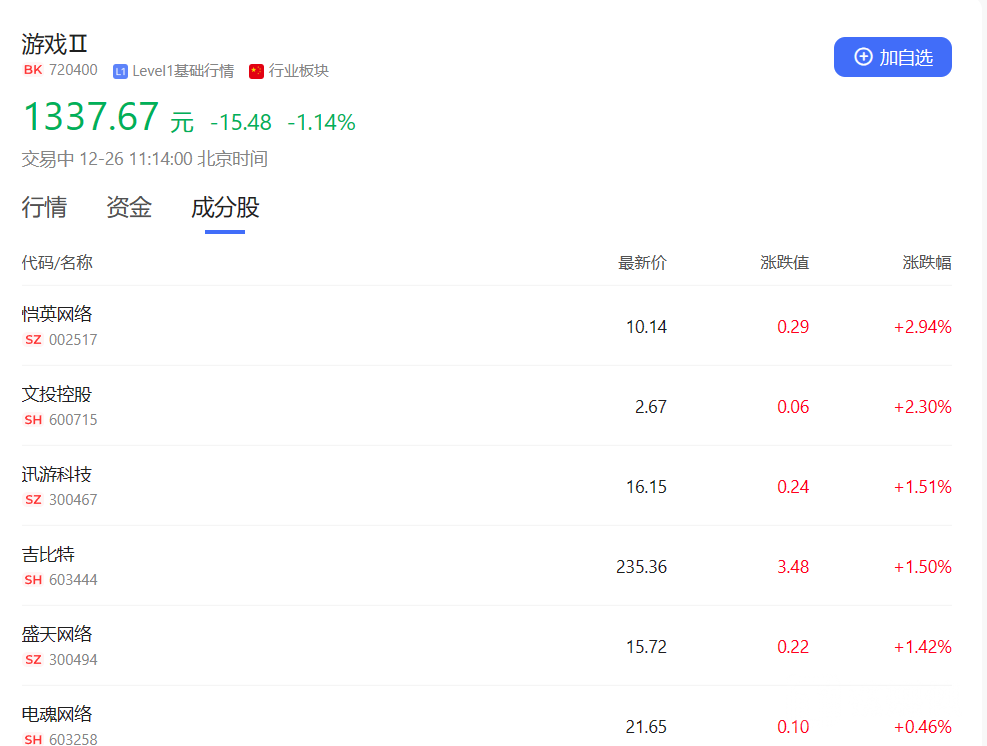
Task: Click the SH badge beside 603444
Action: (33, 580)
